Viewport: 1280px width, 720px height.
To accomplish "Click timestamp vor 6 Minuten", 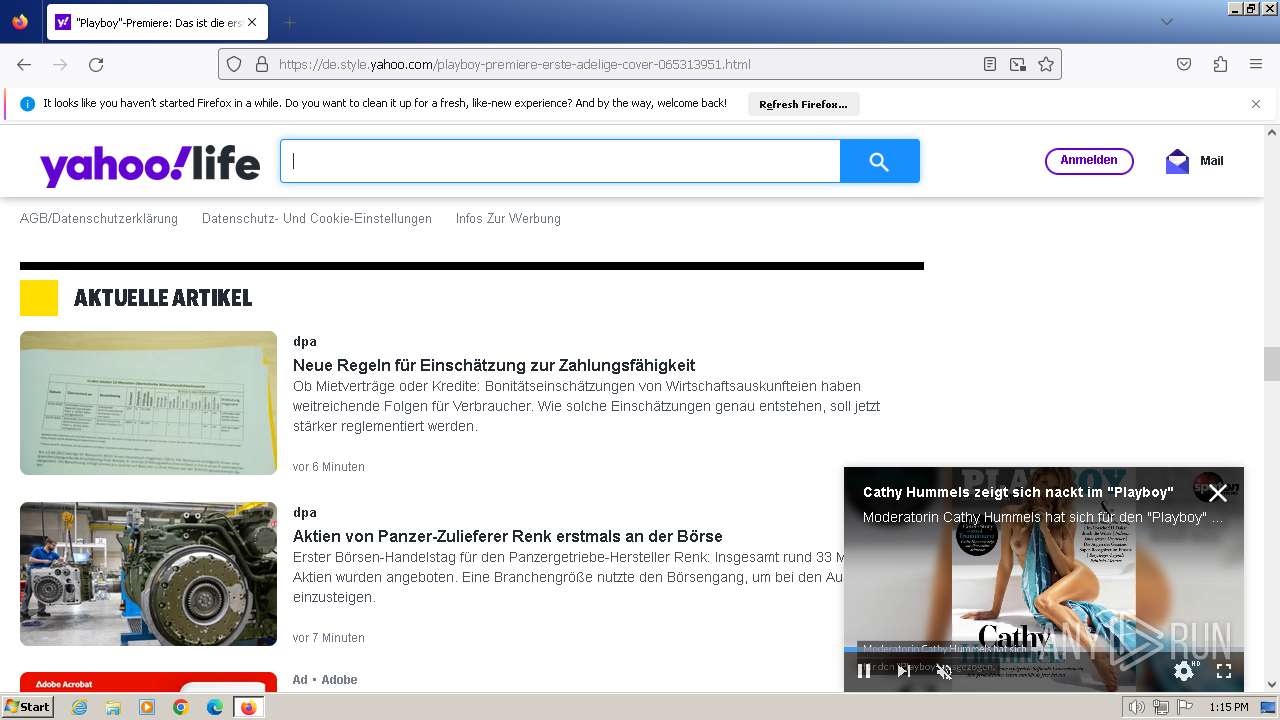I will [329, 467].
